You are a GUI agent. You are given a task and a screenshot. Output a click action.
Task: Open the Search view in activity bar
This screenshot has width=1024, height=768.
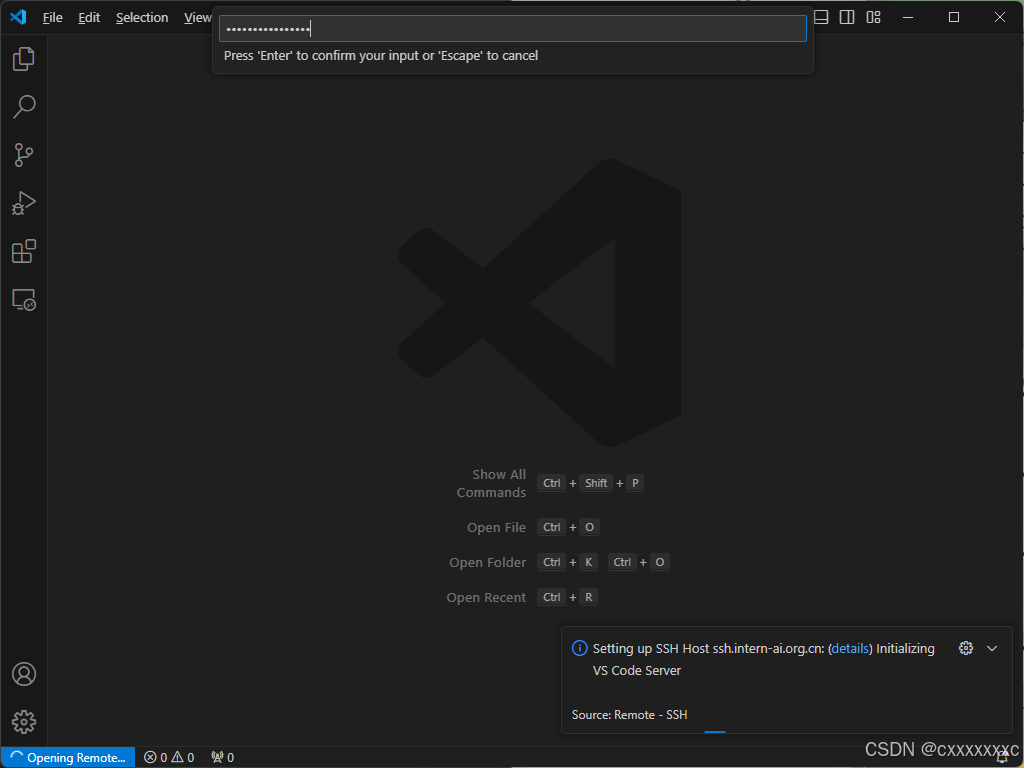click(24, 107)
